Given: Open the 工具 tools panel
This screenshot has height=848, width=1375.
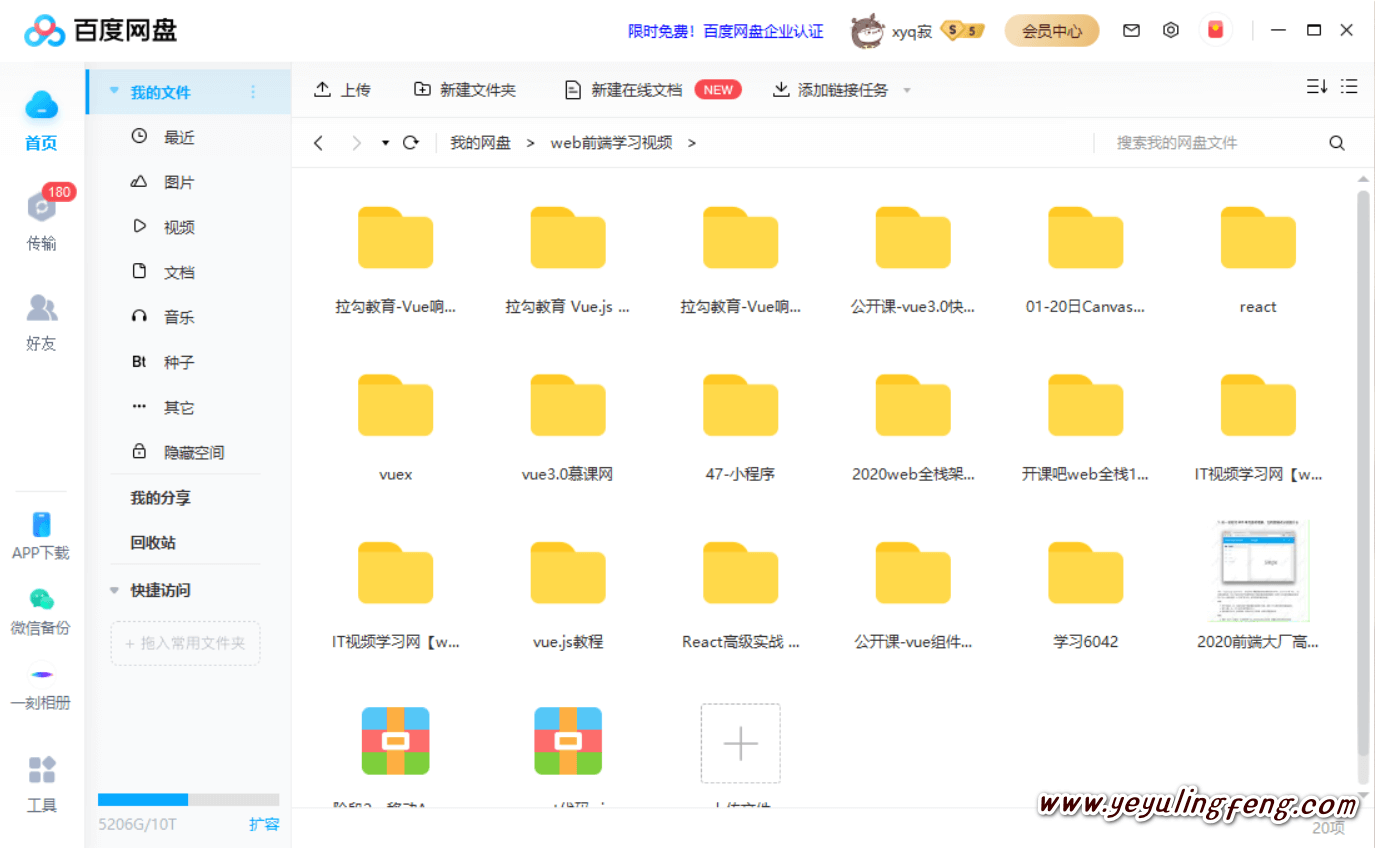Looking at the screenshot, I should tap(41, 785).
